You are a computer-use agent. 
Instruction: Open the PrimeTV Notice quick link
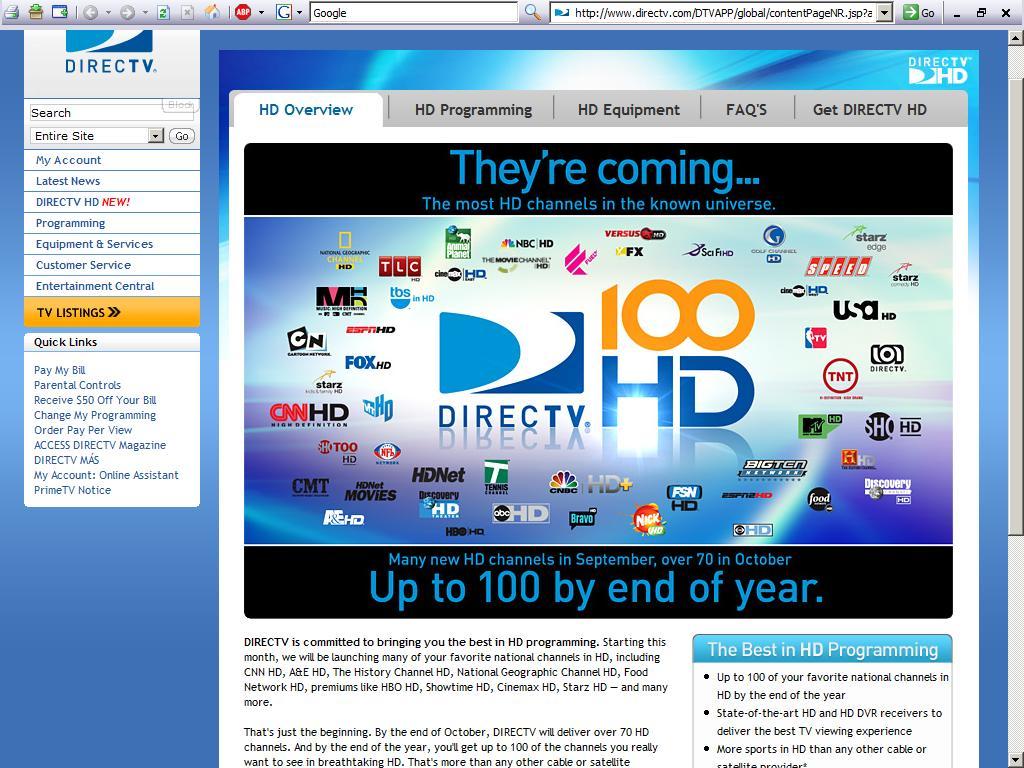coord(72,490)
